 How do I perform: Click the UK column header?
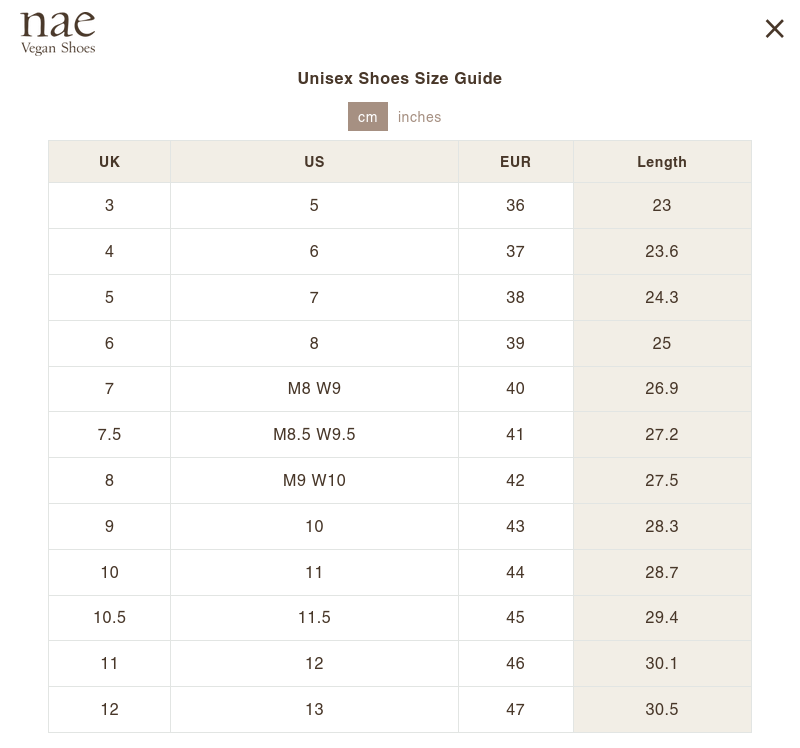(109, 162)
